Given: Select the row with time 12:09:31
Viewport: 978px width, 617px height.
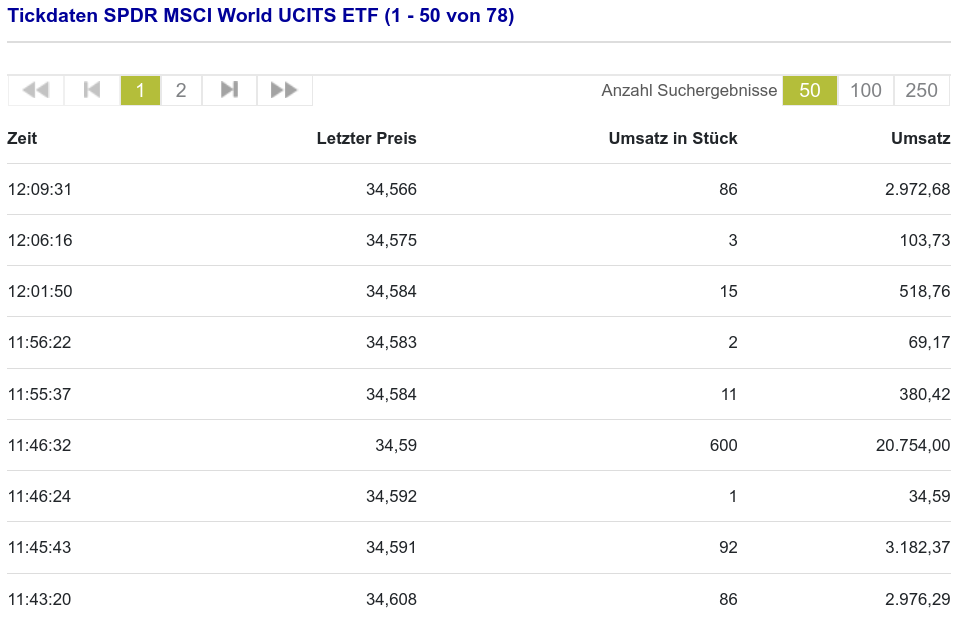Looking at the screenshot, I should [40, 189].
